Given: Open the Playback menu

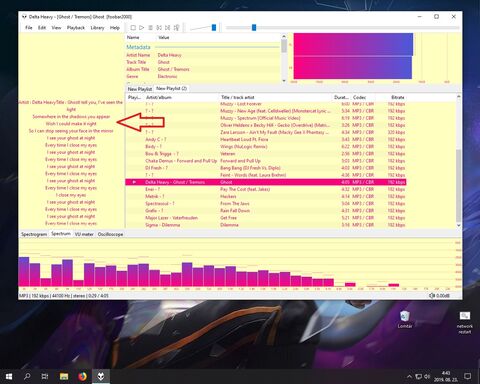Looking at the screenshot, I should pyautogui.click(x=76, y=28).
